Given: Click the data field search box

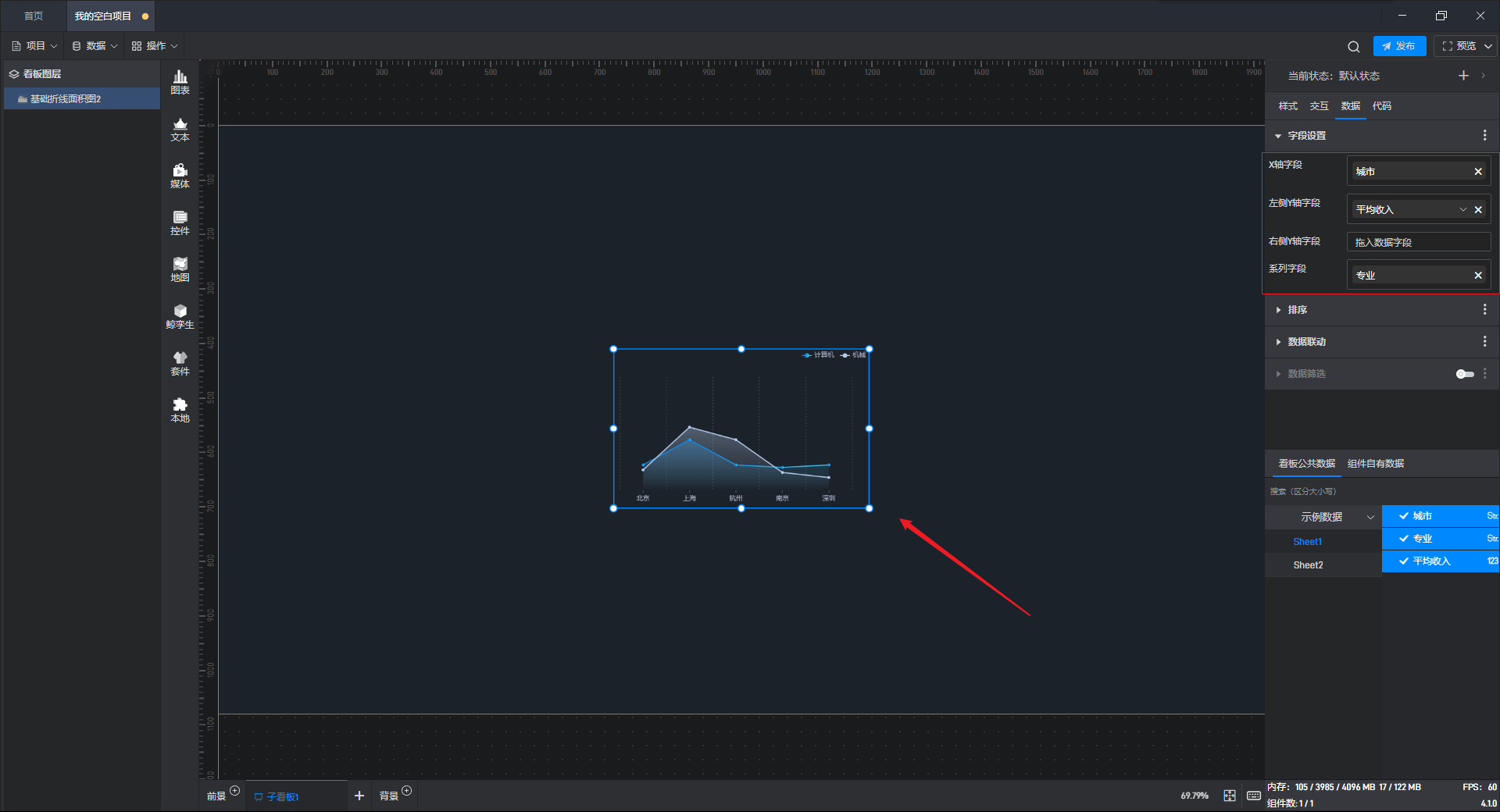Looking at the screenshot, I should click(x=1381, y=492).
